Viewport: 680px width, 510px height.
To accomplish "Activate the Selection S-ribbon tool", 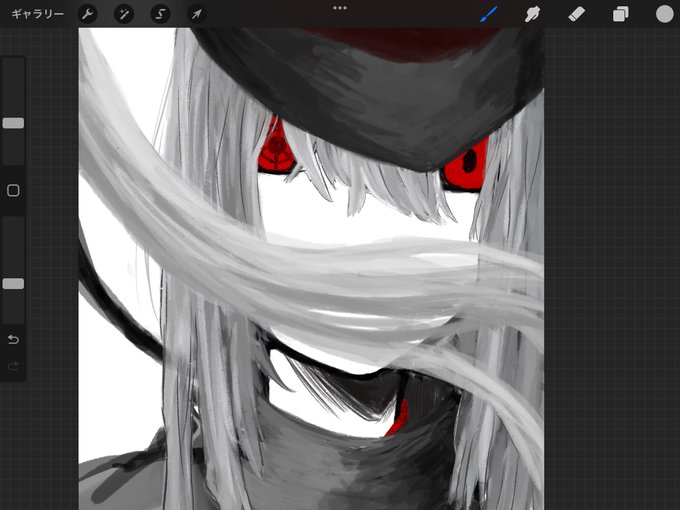I will click(160, 14).
